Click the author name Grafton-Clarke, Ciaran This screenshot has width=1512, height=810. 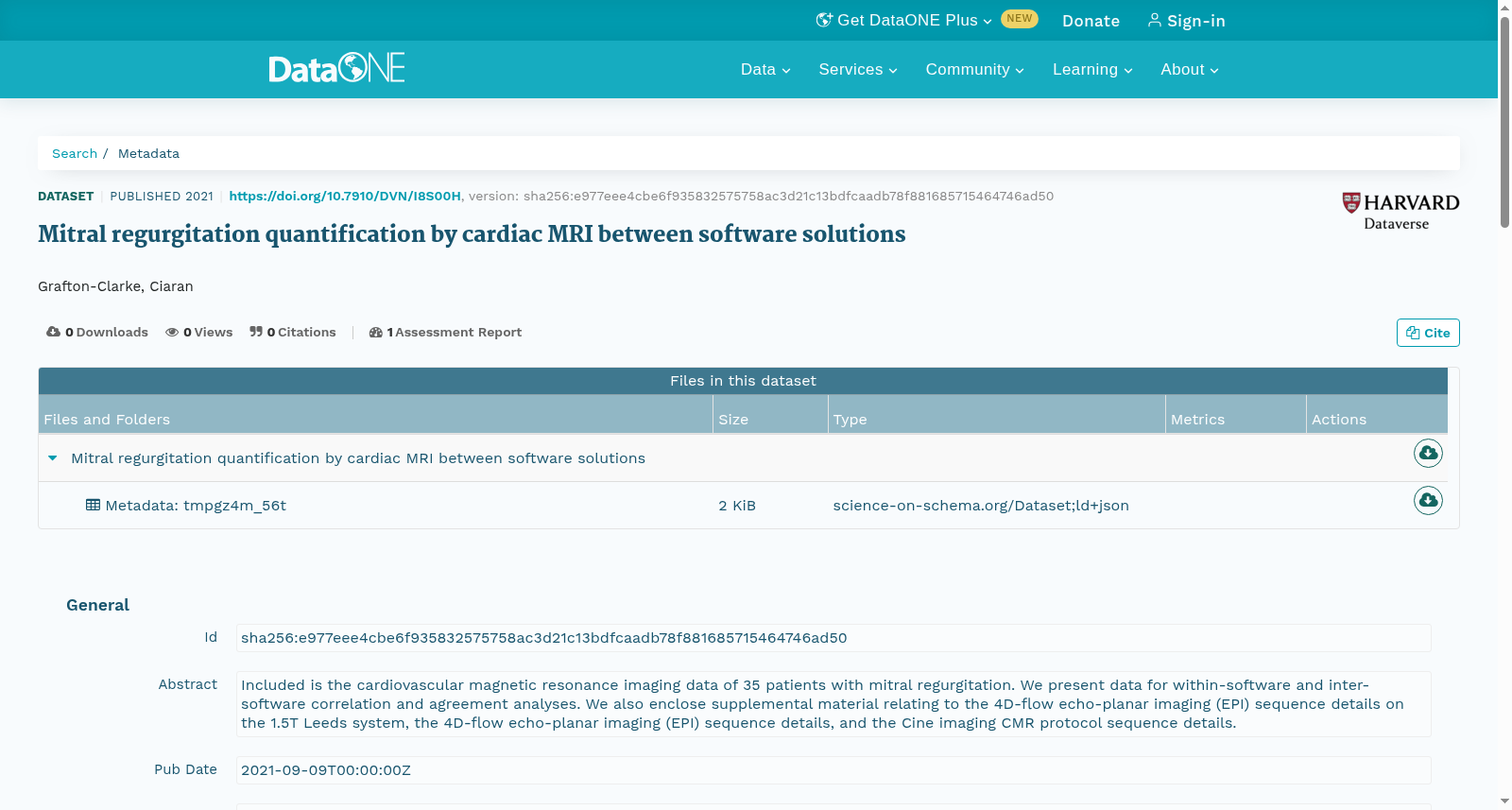(115, 286)
